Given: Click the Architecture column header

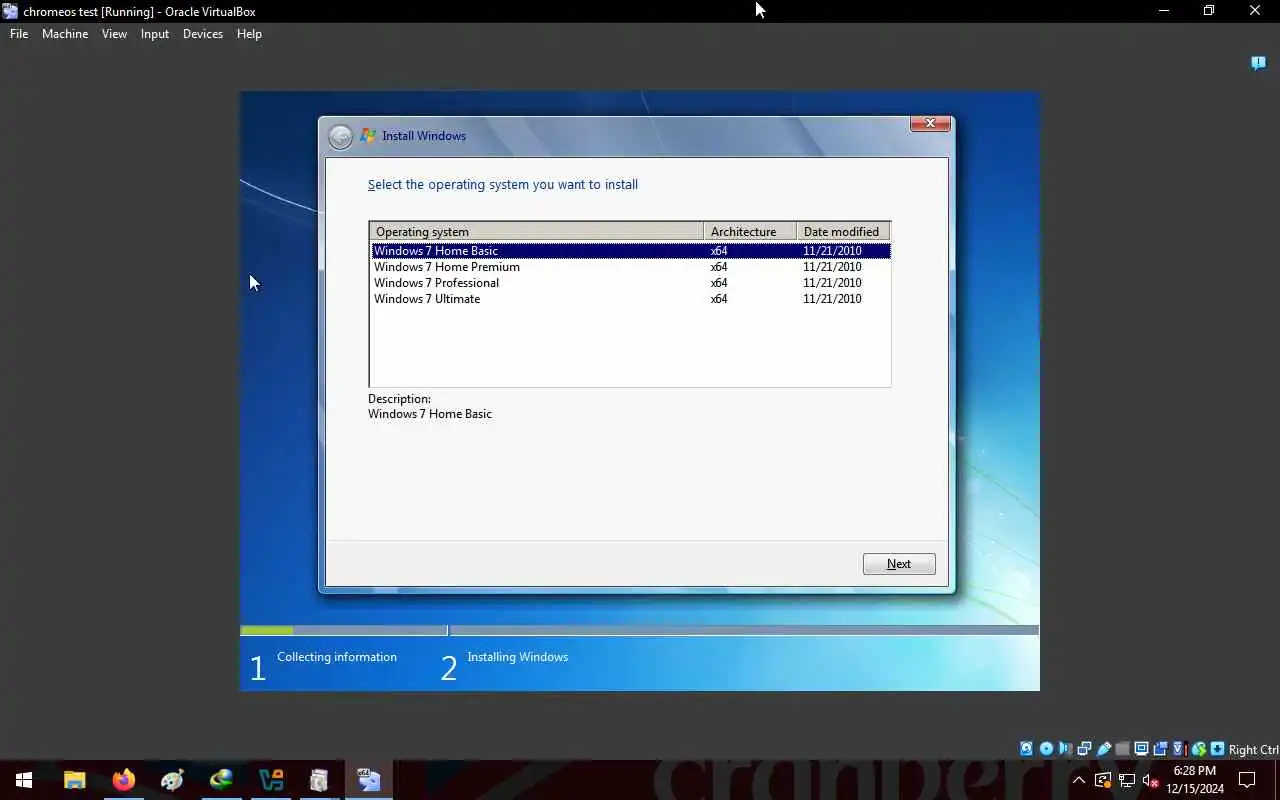Looking at the screenshot, I should click(750, 232).
